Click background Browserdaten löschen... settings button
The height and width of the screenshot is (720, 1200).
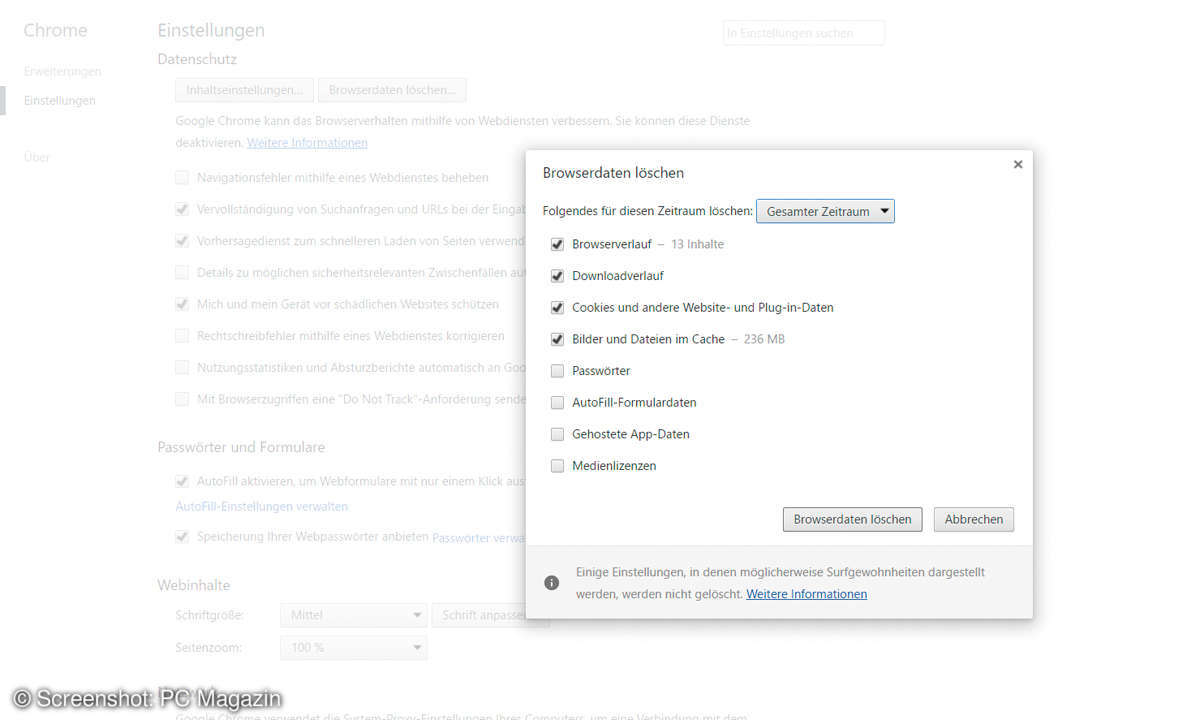click(x=392, y=90)
